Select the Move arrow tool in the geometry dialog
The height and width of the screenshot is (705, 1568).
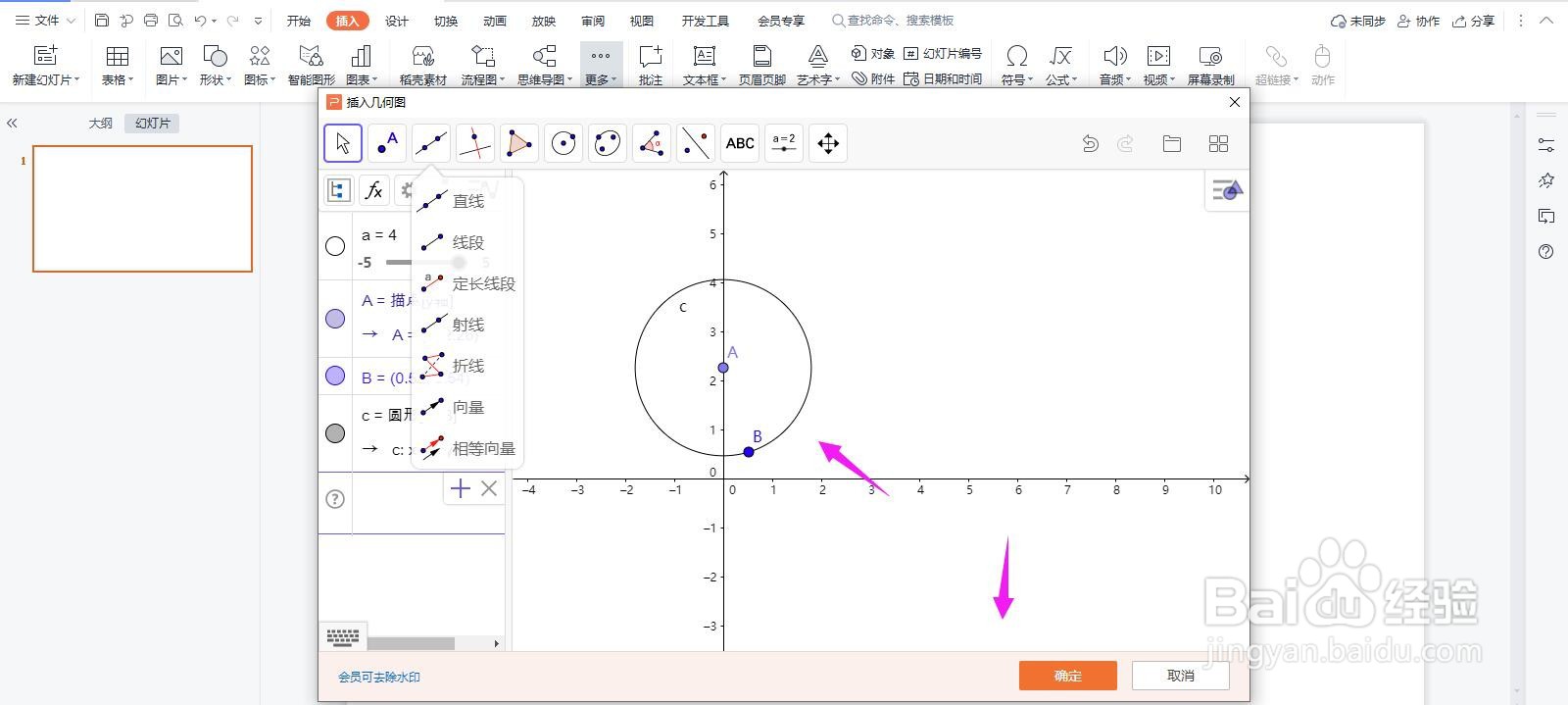pos(343,143)
